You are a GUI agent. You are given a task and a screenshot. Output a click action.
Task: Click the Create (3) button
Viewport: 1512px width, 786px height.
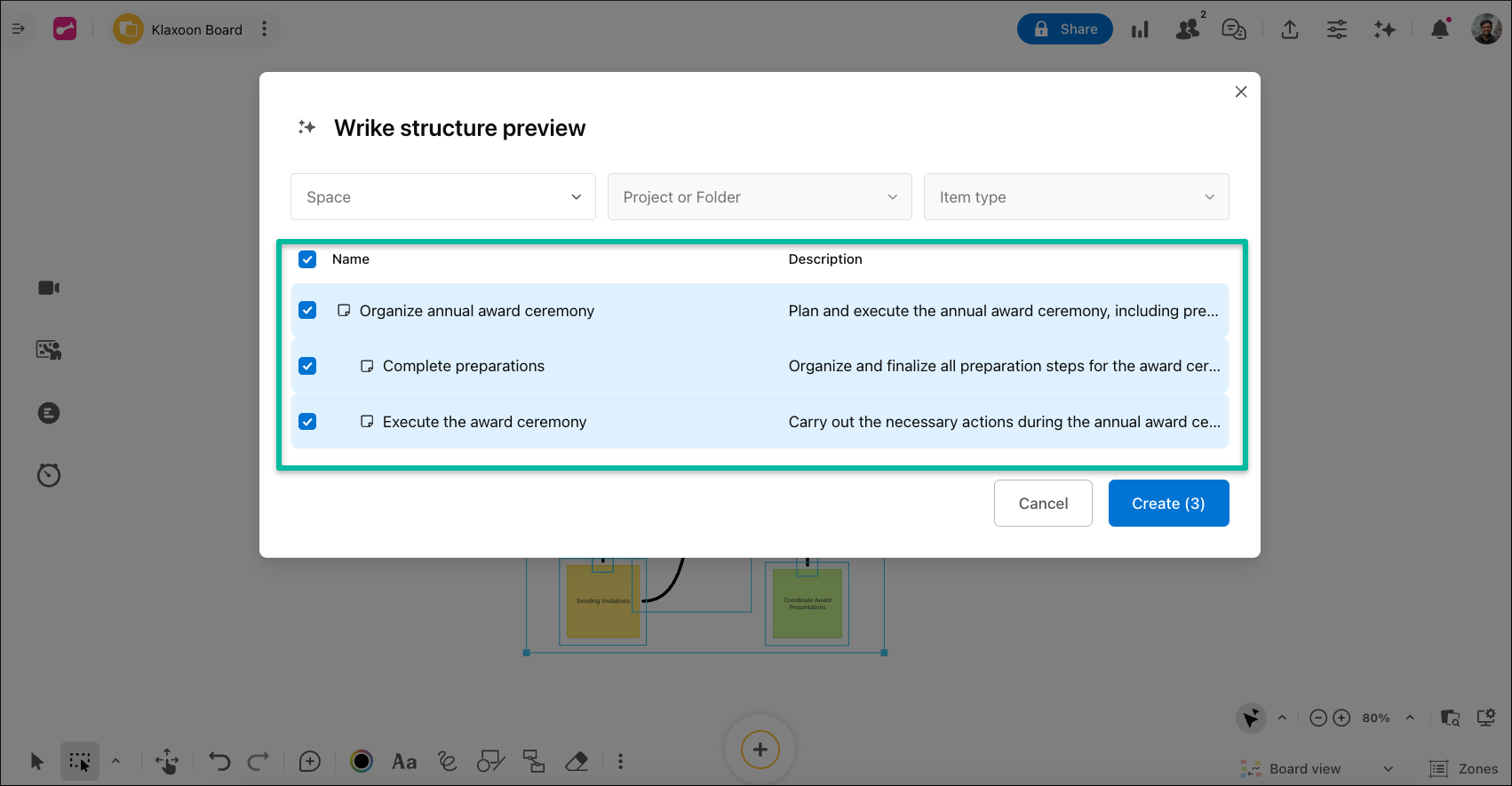(x=1168, y=504)
